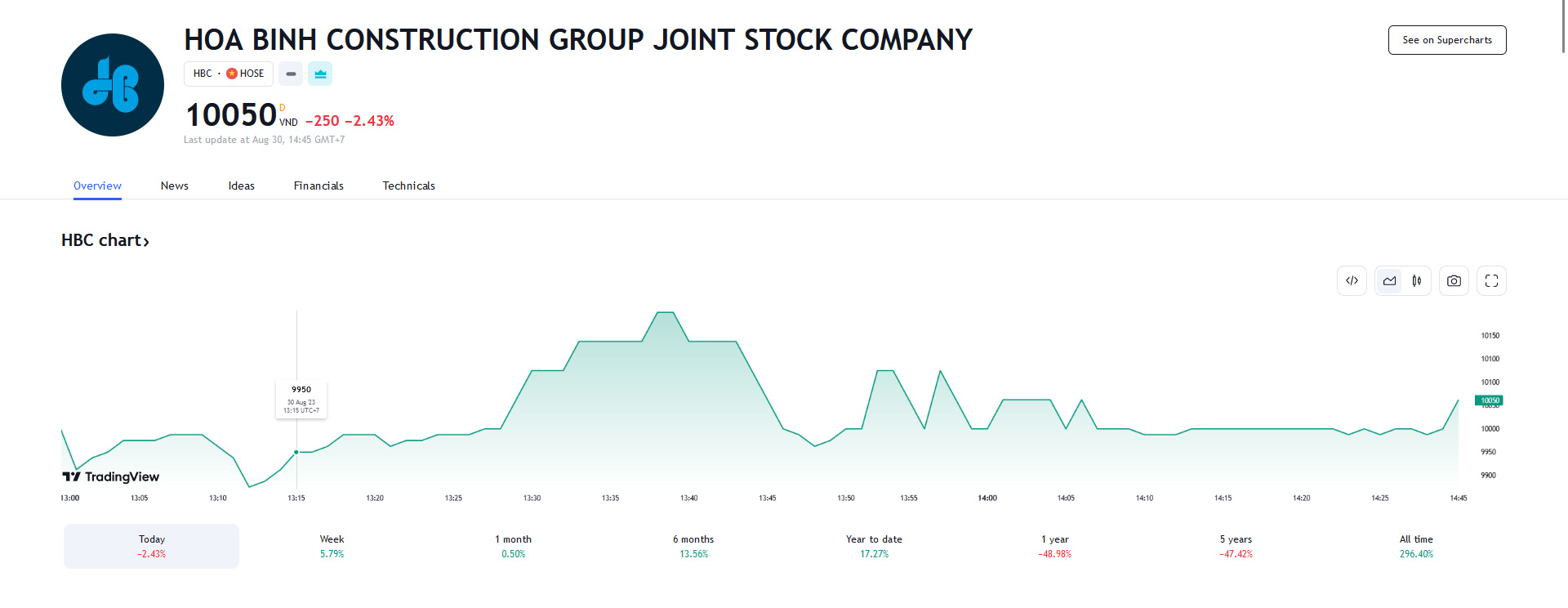Open the Financials tab
This screenshot has height=608, width=1568.
click(318, 186)
